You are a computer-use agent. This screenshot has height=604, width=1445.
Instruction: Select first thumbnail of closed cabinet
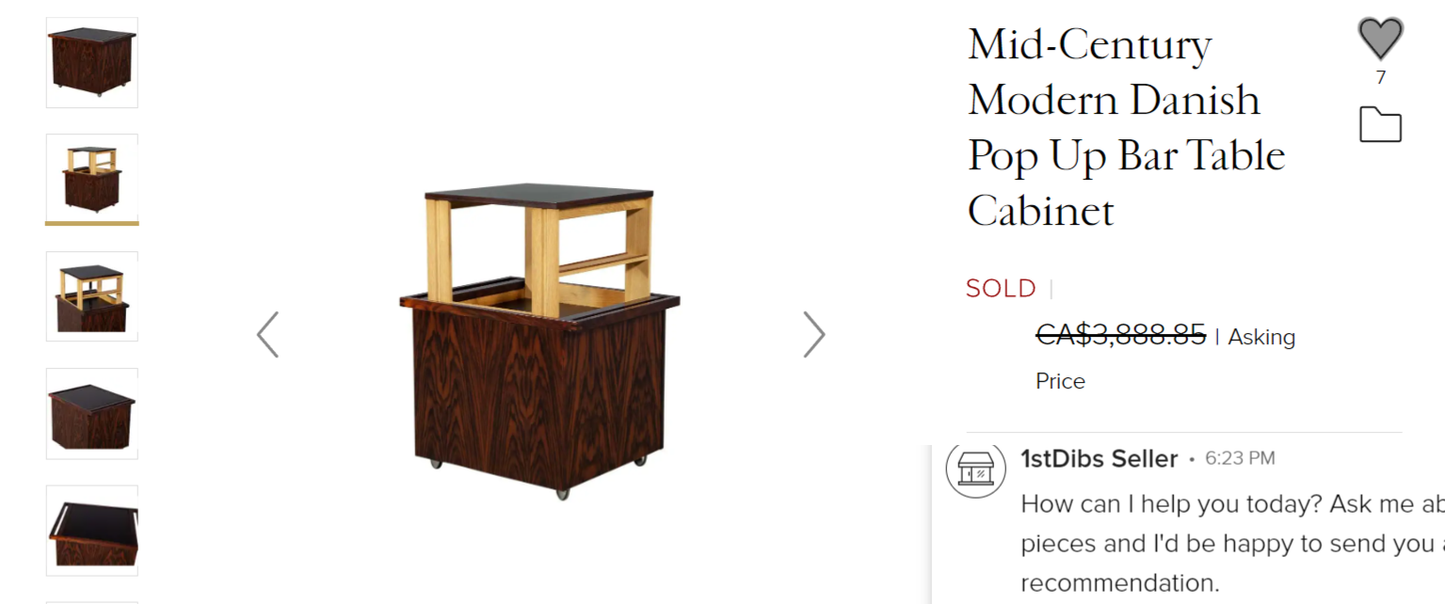click(92, 62)
